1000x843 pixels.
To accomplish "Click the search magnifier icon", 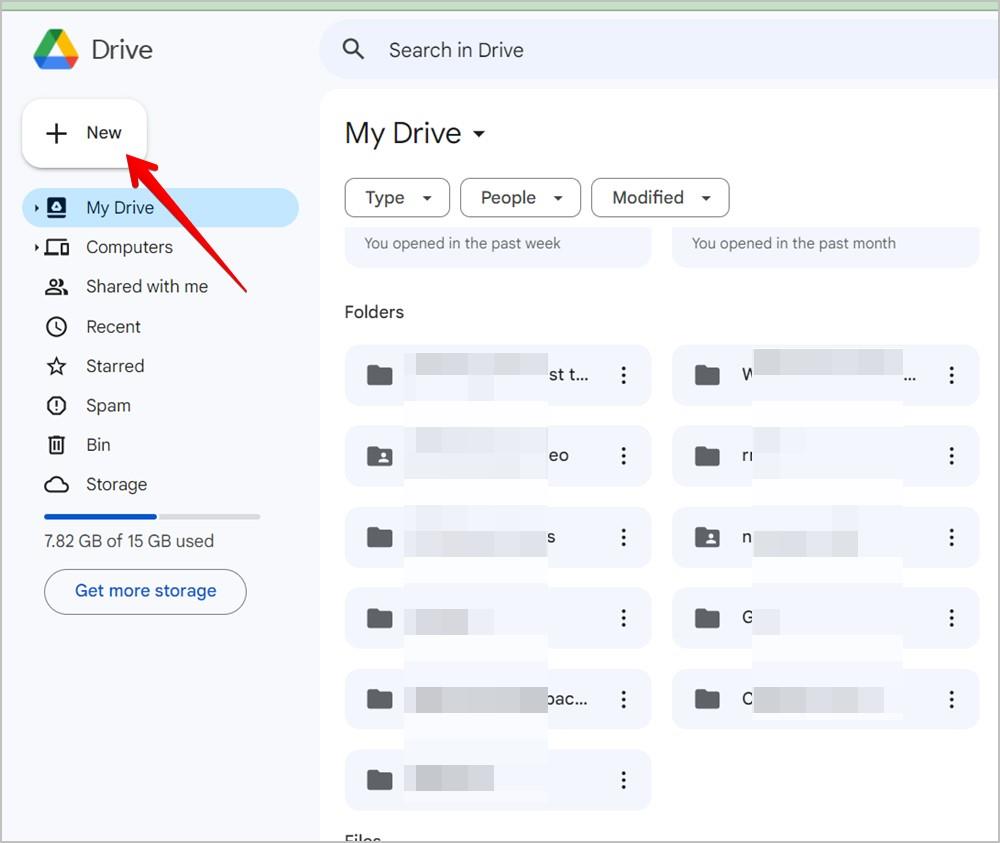I will (353, 49).
